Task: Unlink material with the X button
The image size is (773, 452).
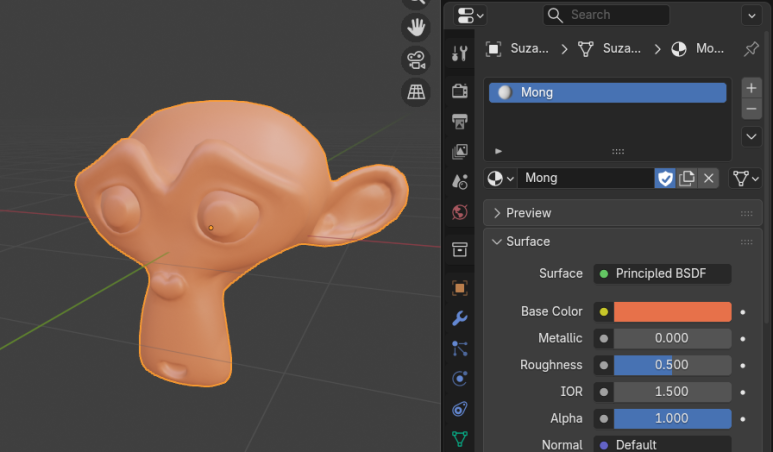Action: coord(708,178)
